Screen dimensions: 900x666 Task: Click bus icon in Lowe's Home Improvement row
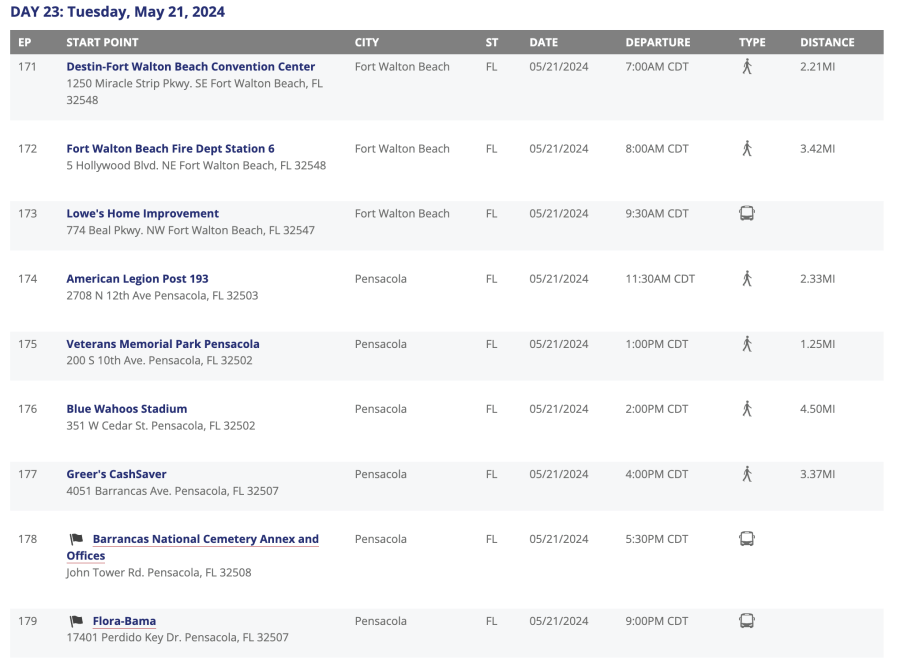pyautogui.click(x=746, y=213)
